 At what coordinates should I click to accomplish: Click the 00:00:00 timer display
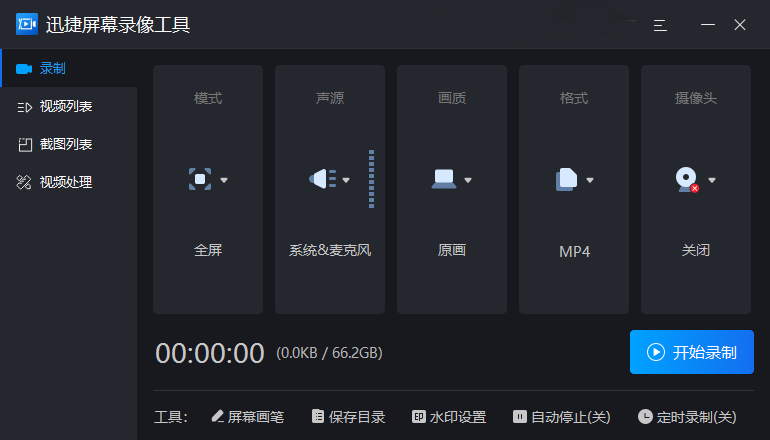pos(210,353)
